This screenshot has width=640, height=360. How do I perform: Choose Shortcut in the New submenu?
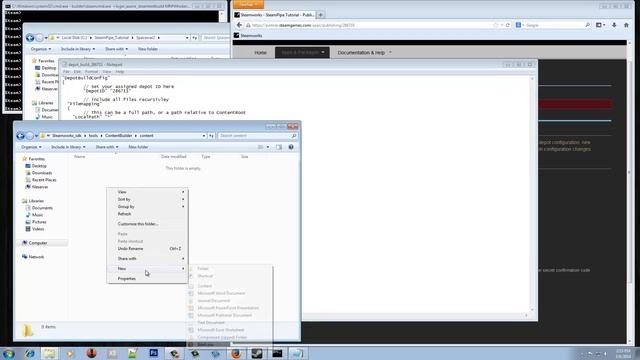coord(229,276)
